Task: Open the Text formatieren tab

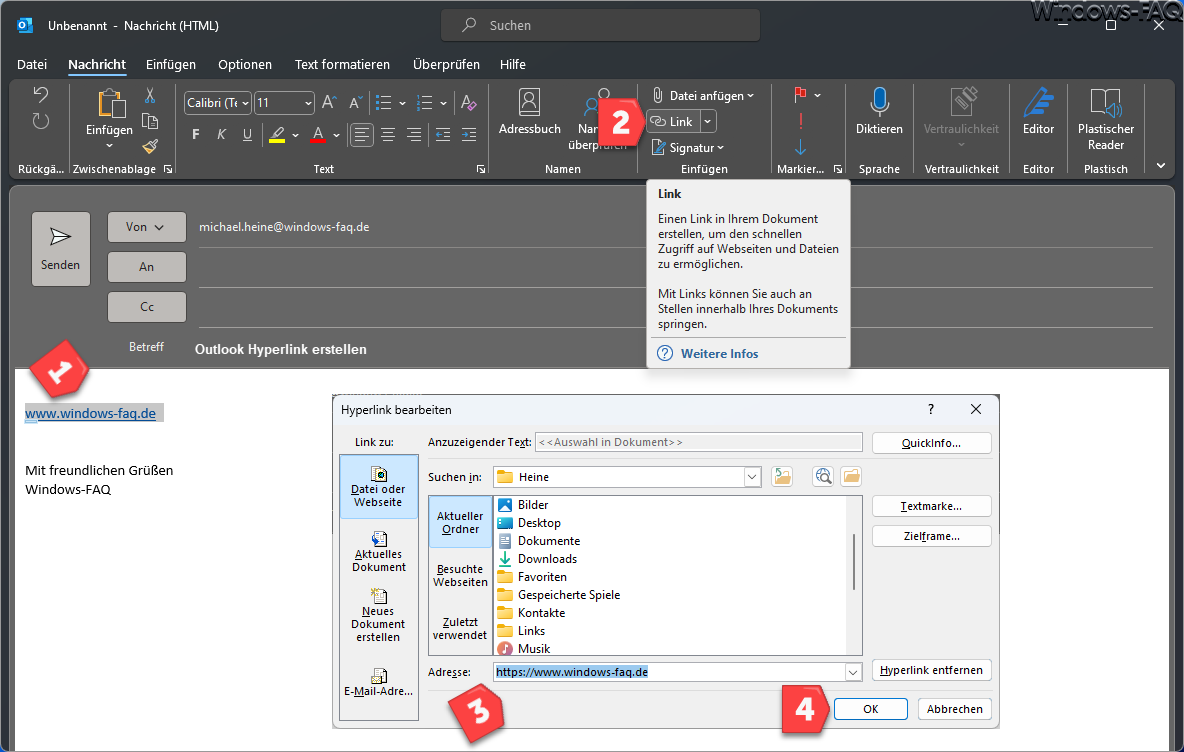Action: click(342, 64)
